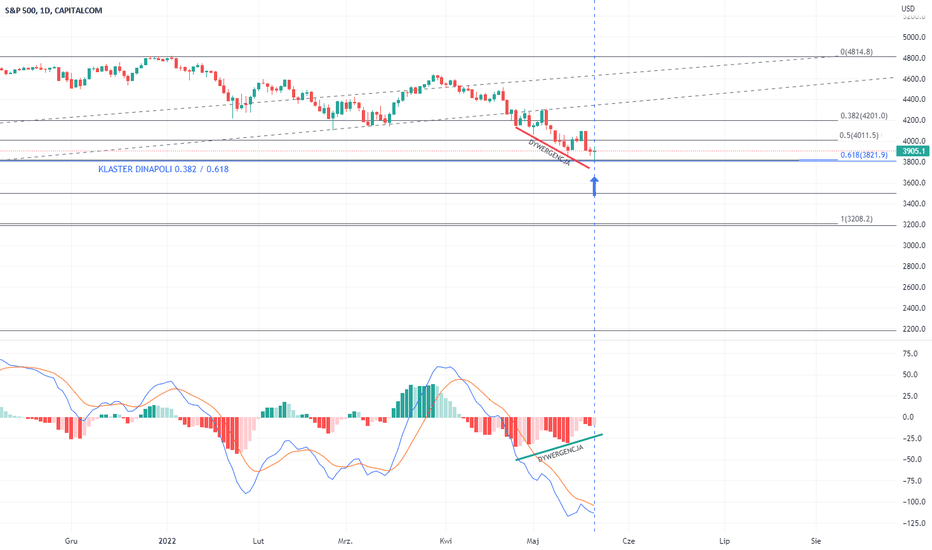Select the DYWERGENCJA label on price chart
932x550 pixels.
click(549, 152)
